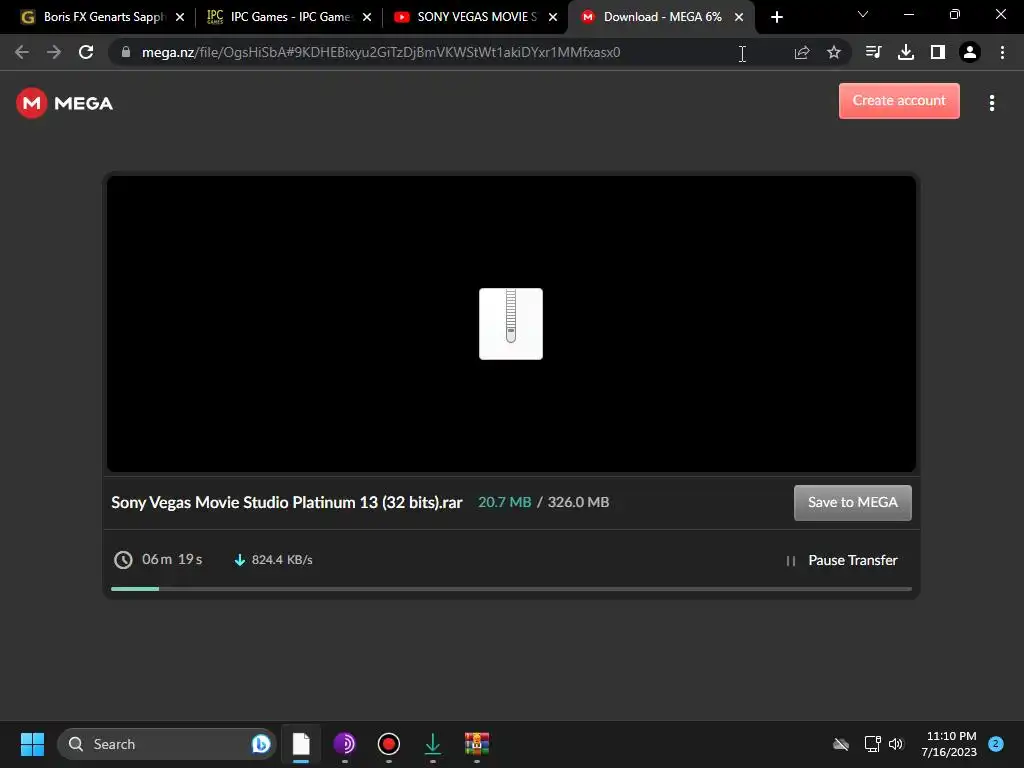The image size is (1024, 768).
Task: Open volume control tray icon
Action: click(895, 744)
